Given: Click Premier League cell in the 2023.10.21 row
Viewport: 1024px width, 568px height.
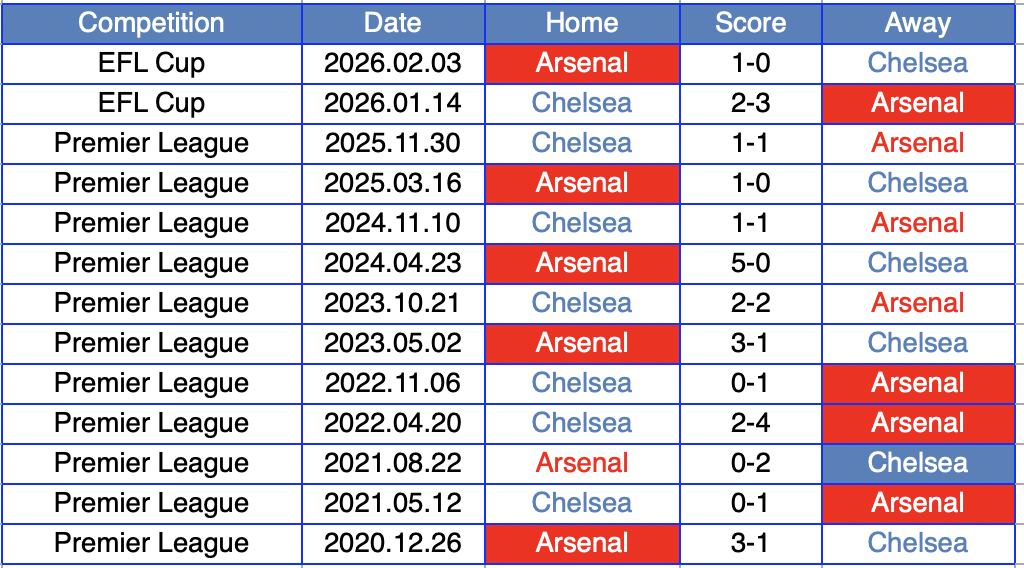Looking at the screenshot, I should tap(151, 303).
